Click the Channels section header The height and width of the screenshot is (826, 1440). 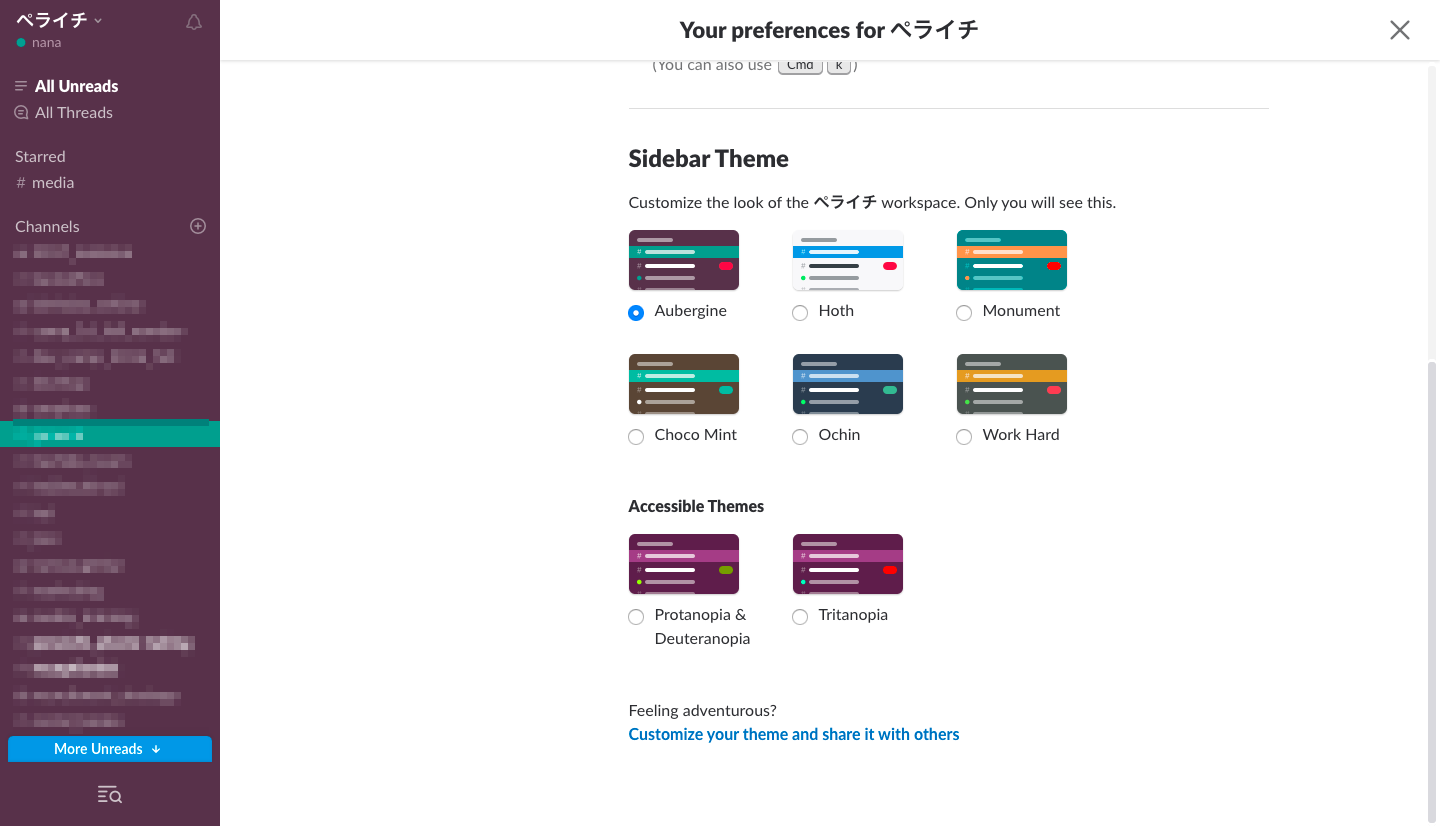47,226
